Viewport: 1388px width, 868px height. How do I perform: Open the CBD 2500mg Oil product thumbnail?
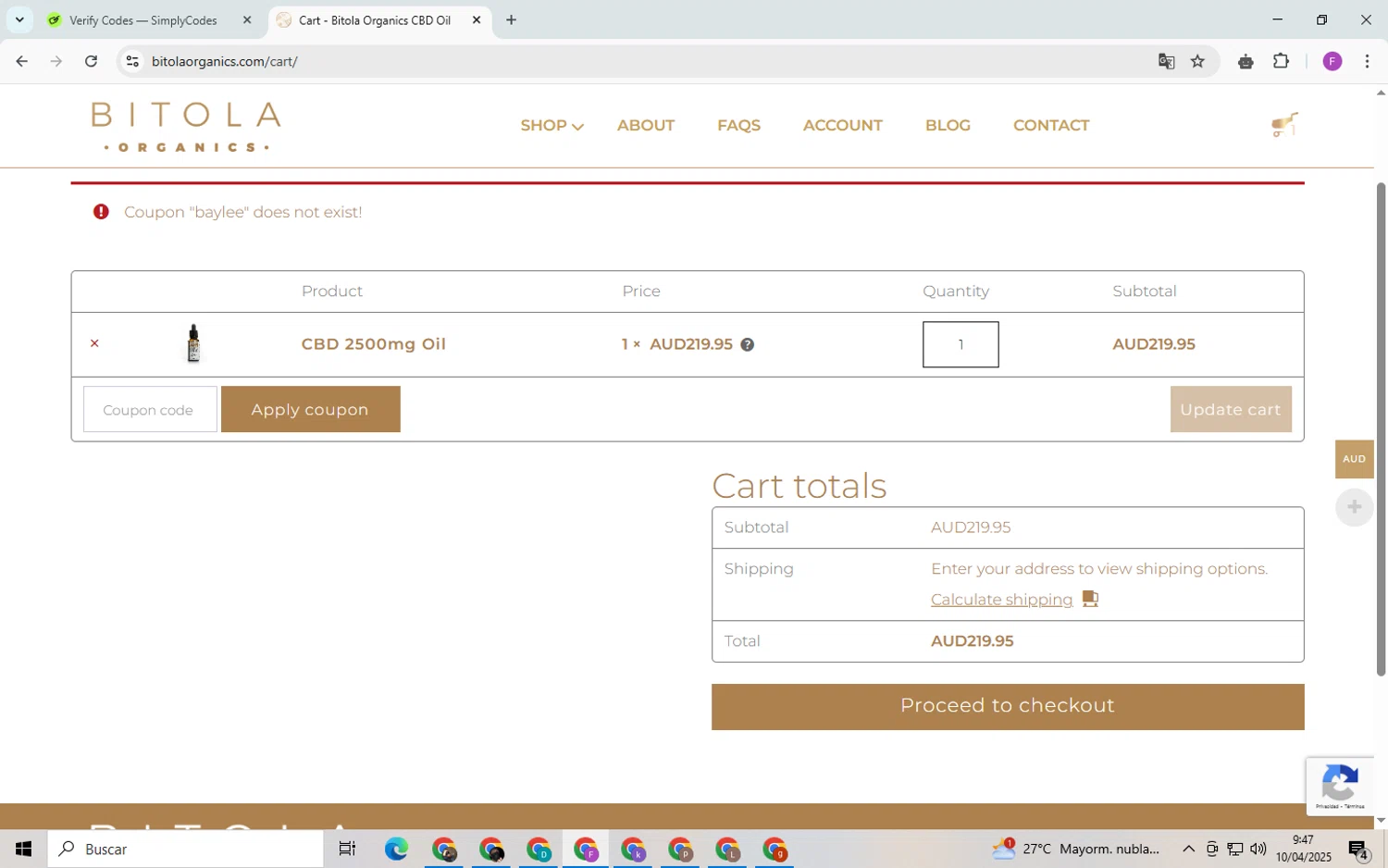[x=193, y=343]
